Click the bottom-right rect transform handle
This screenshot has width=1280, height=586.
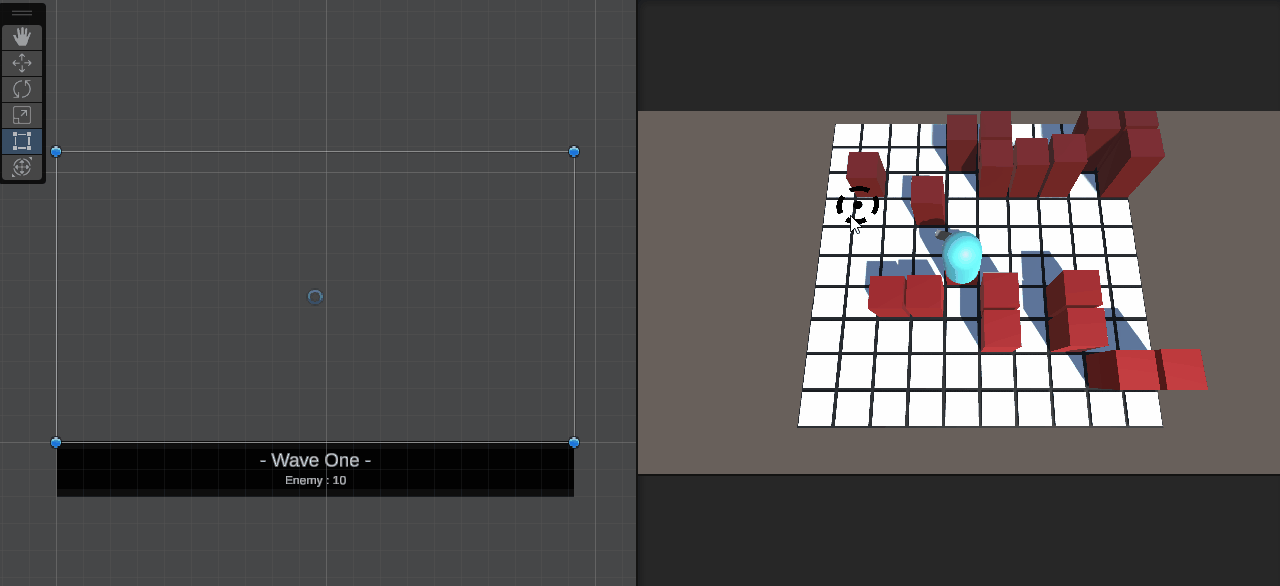[574, 442]
